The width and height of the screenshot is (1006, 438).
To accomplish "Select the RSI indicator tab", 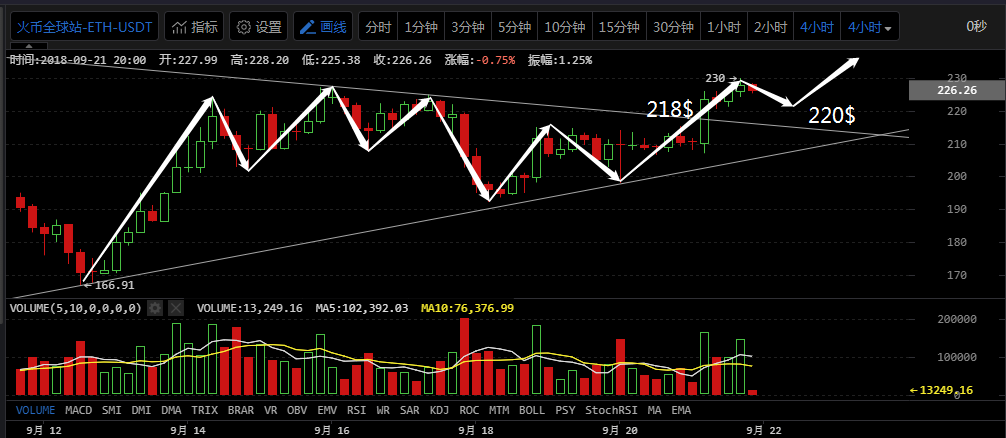I will pyautogui.click(x=356, y=409).
